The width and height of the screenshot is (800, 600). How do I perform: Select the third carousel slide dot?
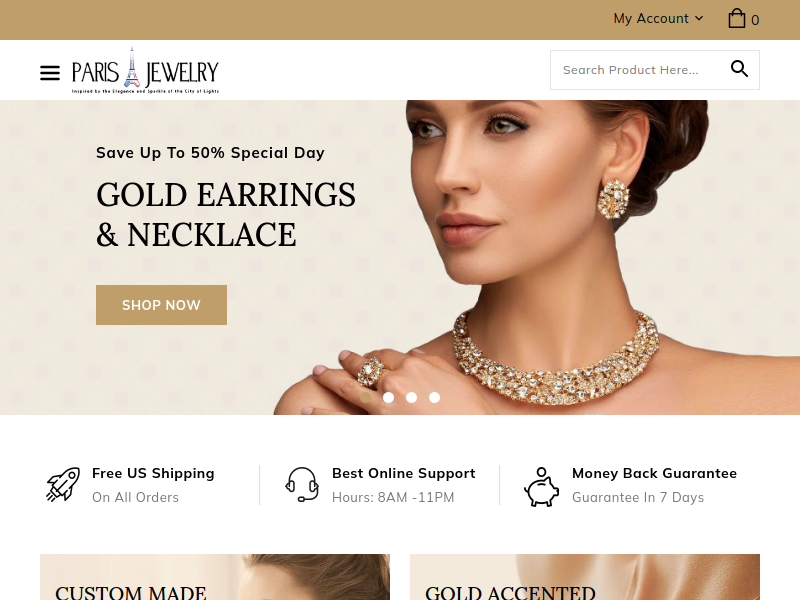[411, 397]
